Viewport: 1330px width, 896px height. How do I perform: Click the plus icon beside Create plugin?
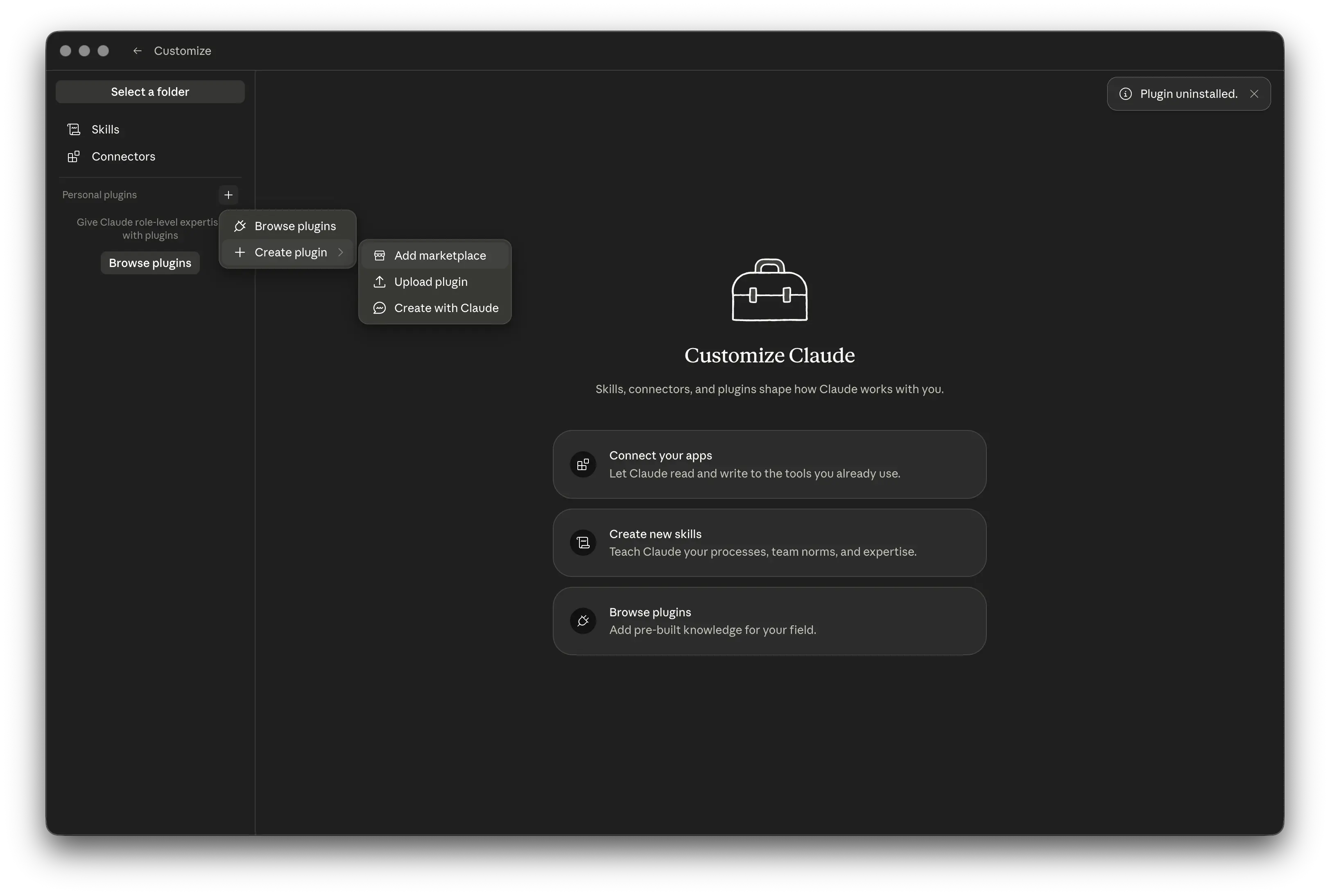(240, 253)
